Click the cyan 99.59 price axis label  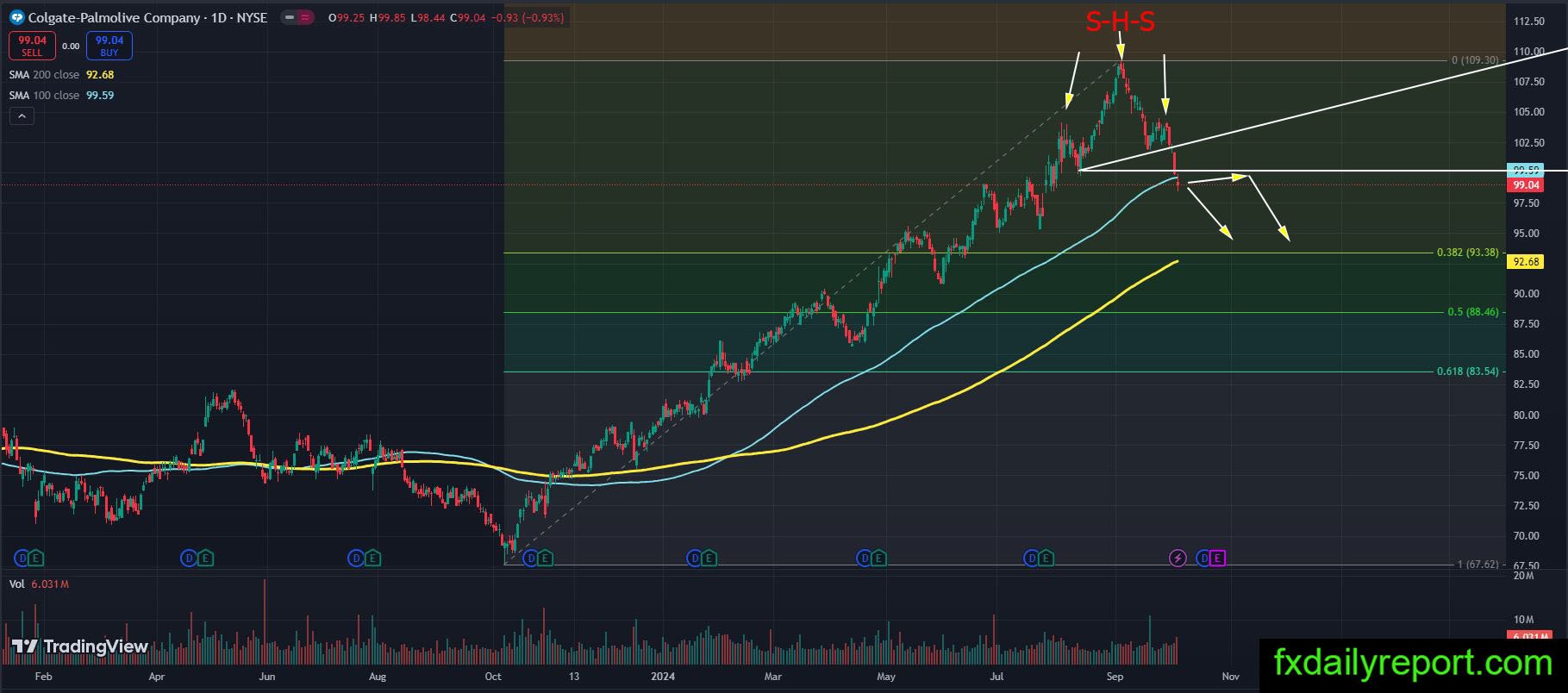point(1526,170)
